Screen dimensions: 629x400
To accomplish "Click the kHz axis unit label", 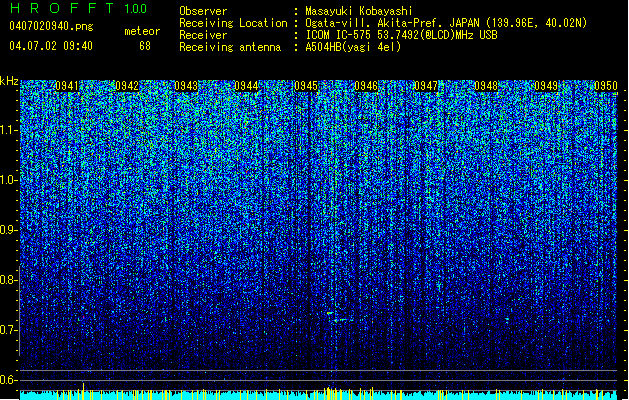I will tap(9, 81).
